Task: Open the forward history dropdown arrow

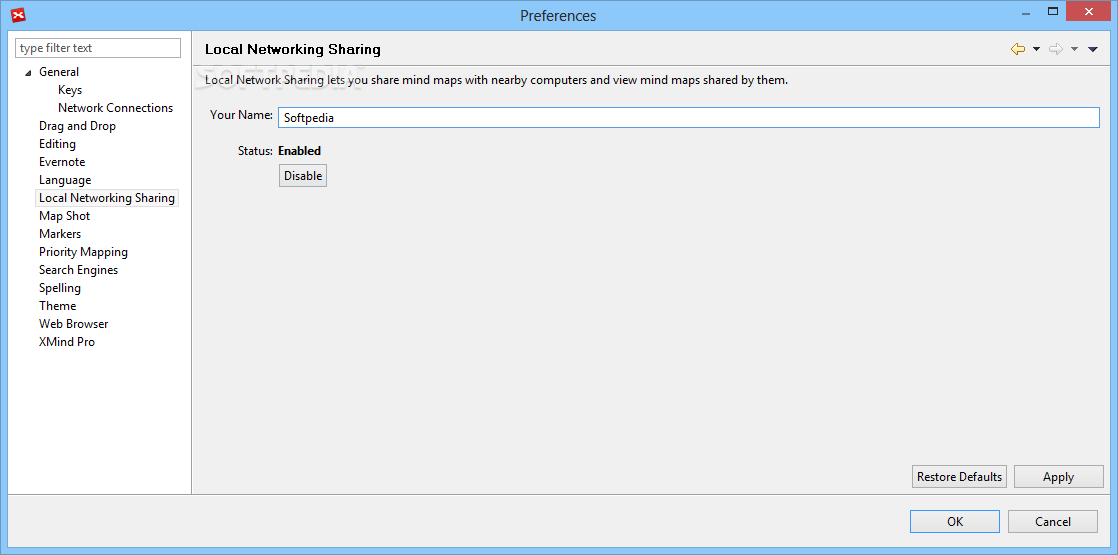Action: (1075, 49)
